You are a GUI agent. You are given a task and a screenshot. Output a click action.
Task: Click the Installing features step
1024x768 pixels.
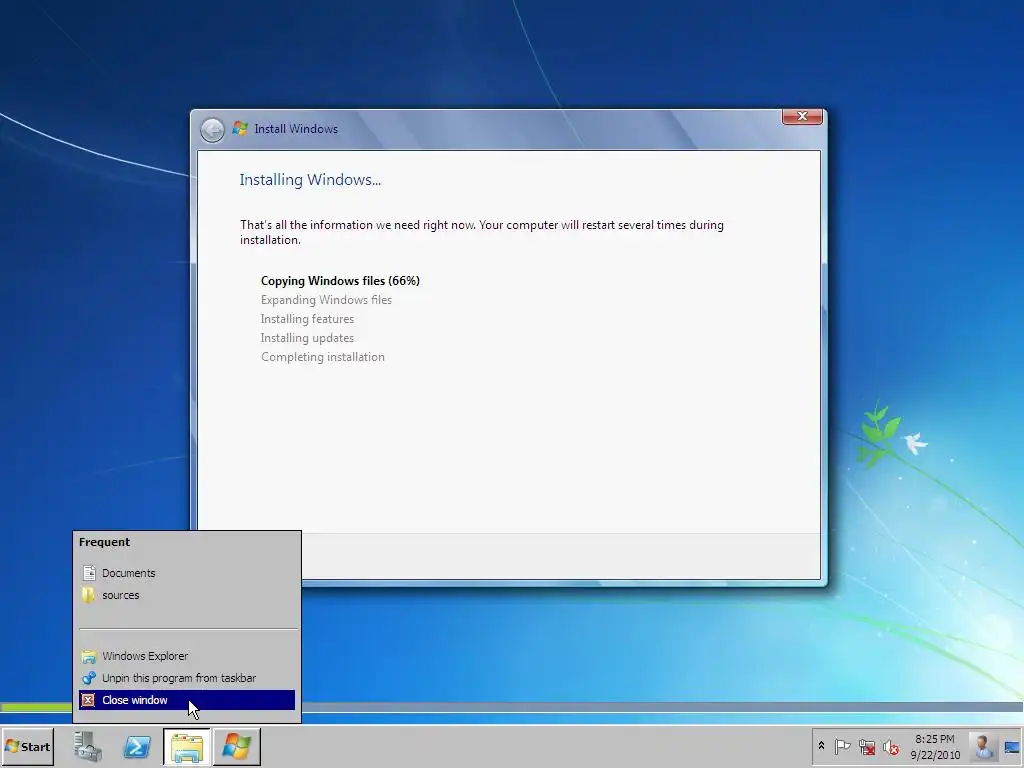point(307,319)
